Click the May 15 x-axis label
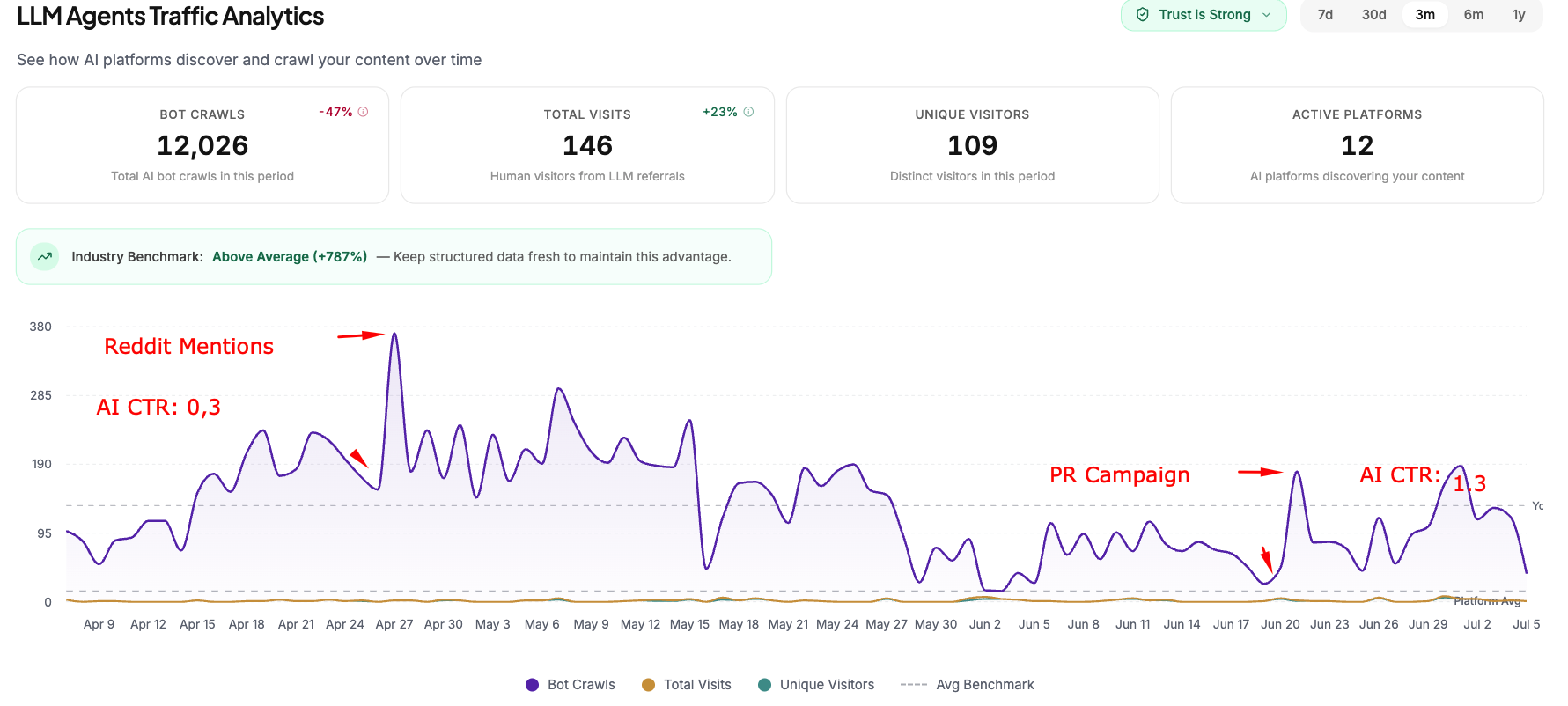Viewport: 1568px width, 706px height. tap(689, 624)
